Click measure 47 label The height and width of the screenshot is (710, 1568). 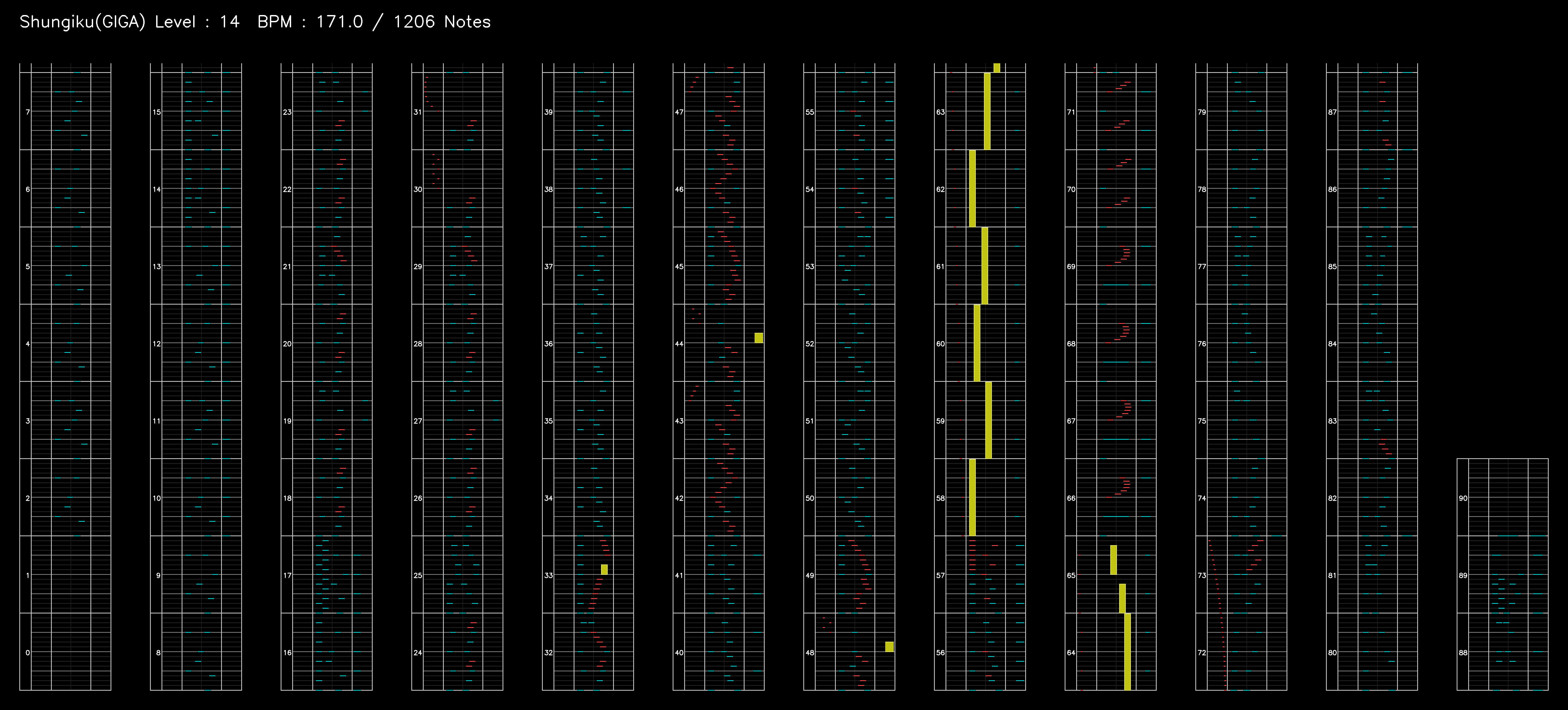click(x=679, y=112)
